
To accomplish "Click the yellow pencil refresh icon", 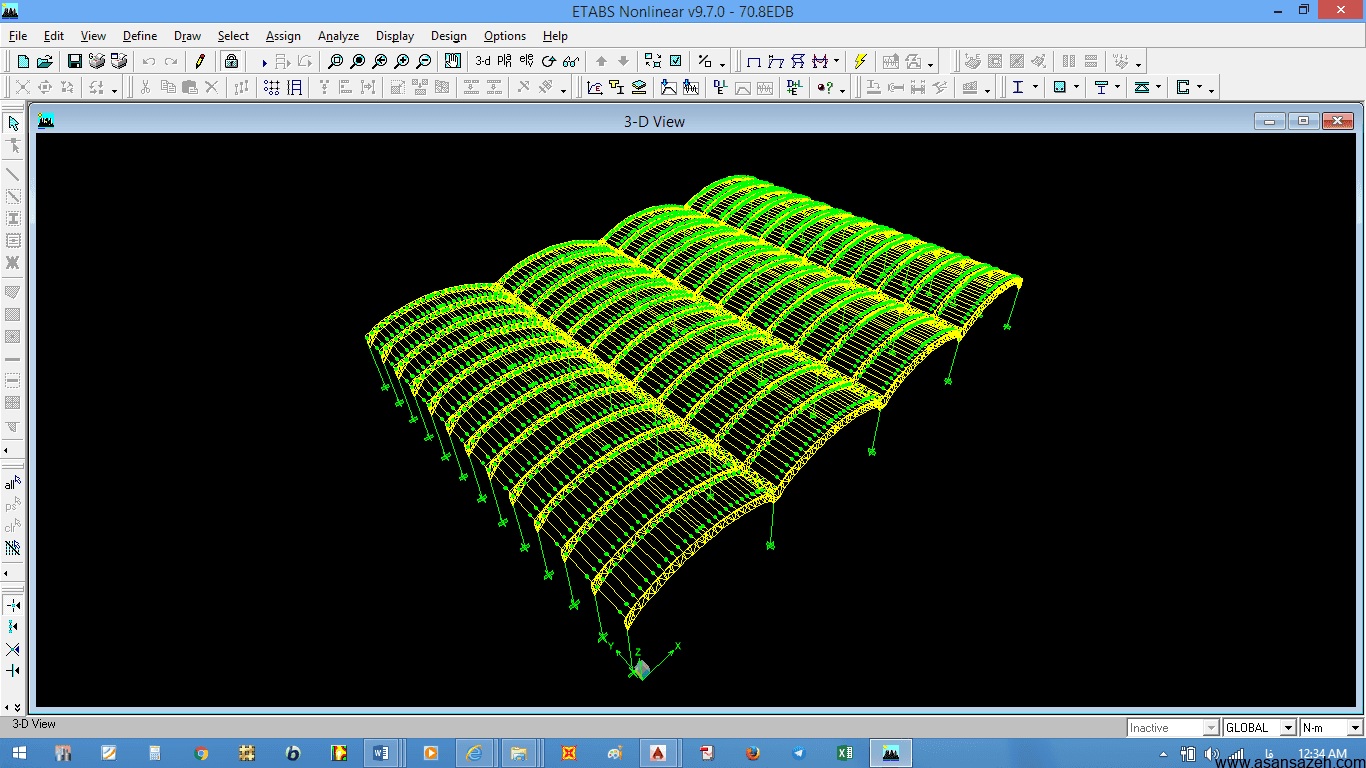I will (x=200, y=61).
